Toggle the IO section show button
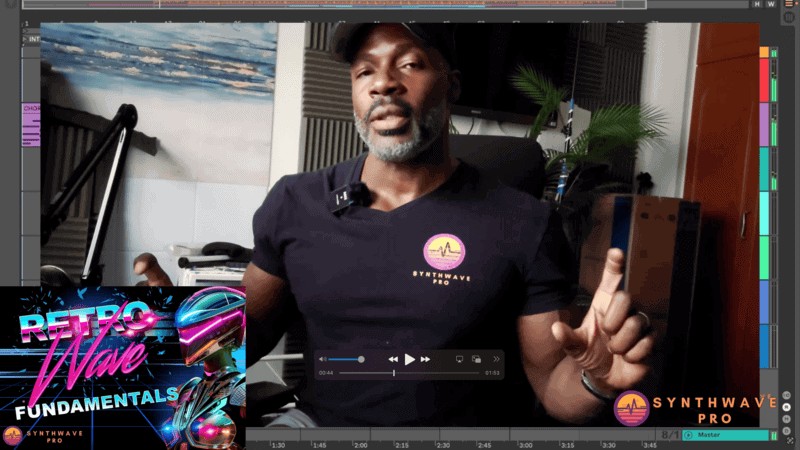The width and height of the screenshot is (800, 450). tap(786, 395)
